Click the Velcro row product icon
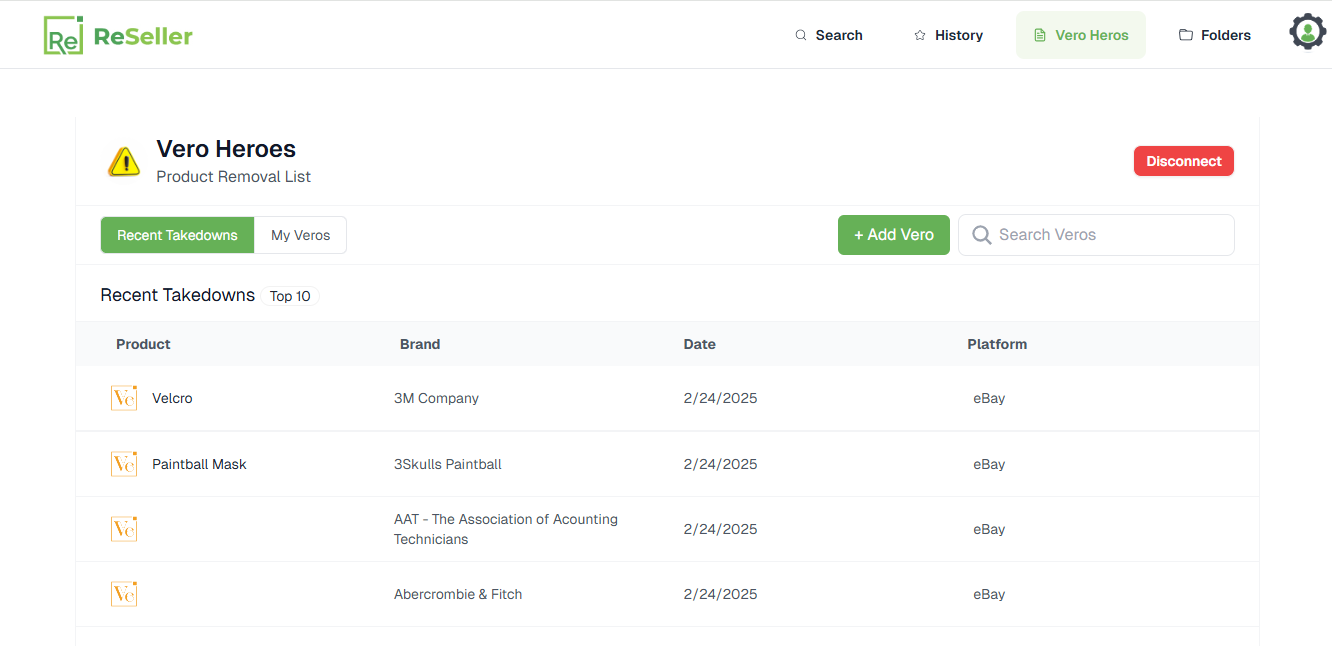The height and width of the screenshot is (646, 1332). 124,398
